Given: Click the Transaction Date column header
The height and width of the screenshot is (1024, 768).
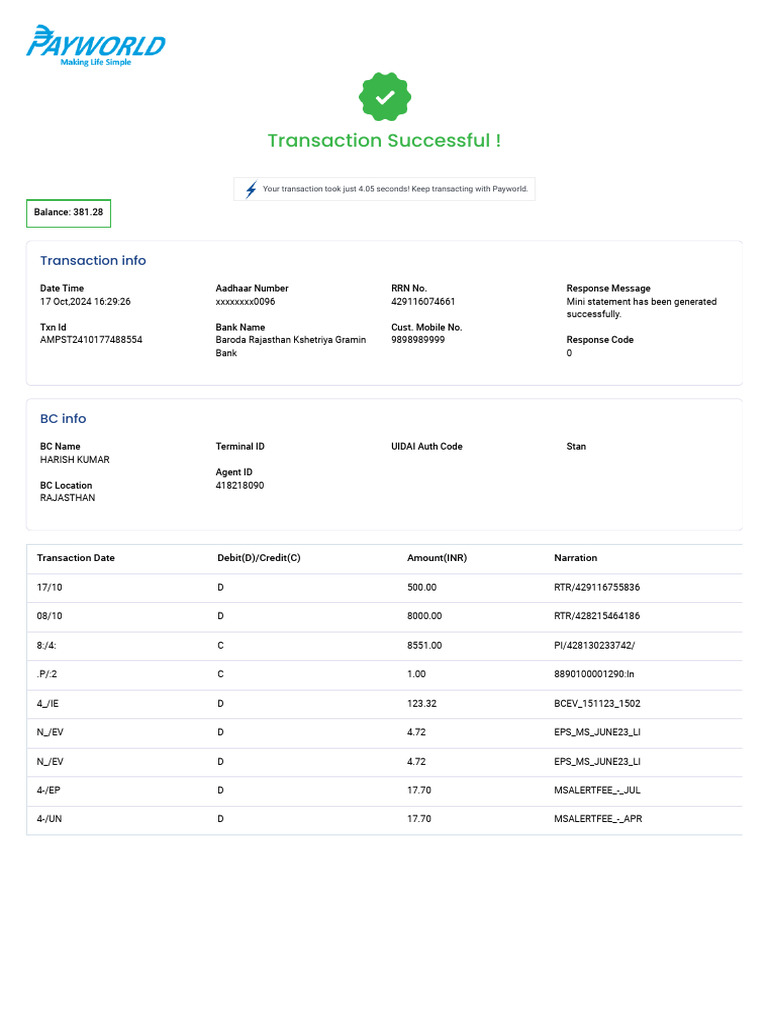Looking at the screenshot, I should click(x=76, y=558).
